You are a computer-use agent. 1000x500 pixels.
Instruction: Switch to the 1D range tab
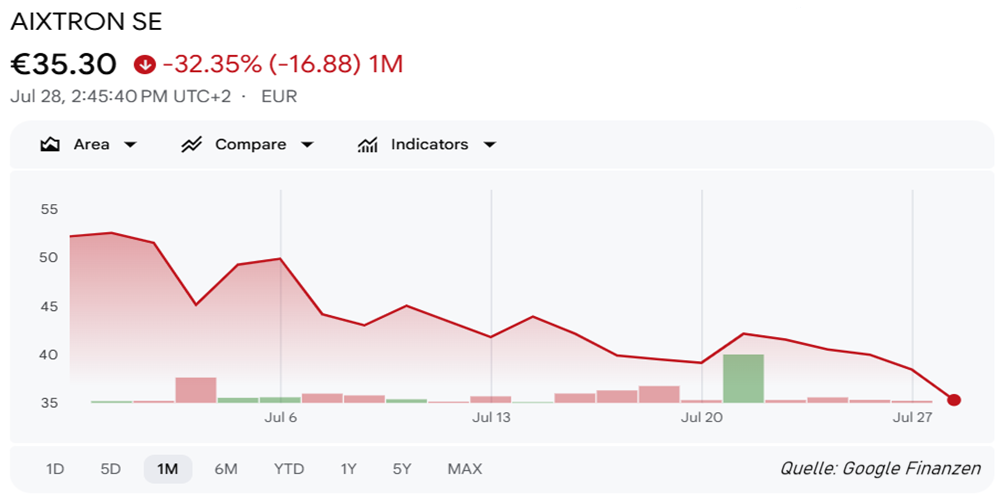click(55, 469)
